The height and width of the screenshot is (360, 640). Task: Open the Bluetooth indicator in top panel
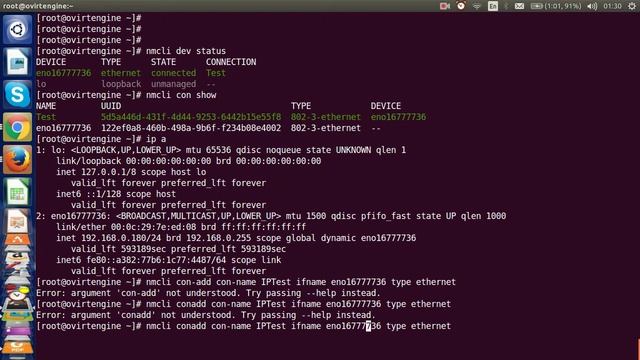506,6
